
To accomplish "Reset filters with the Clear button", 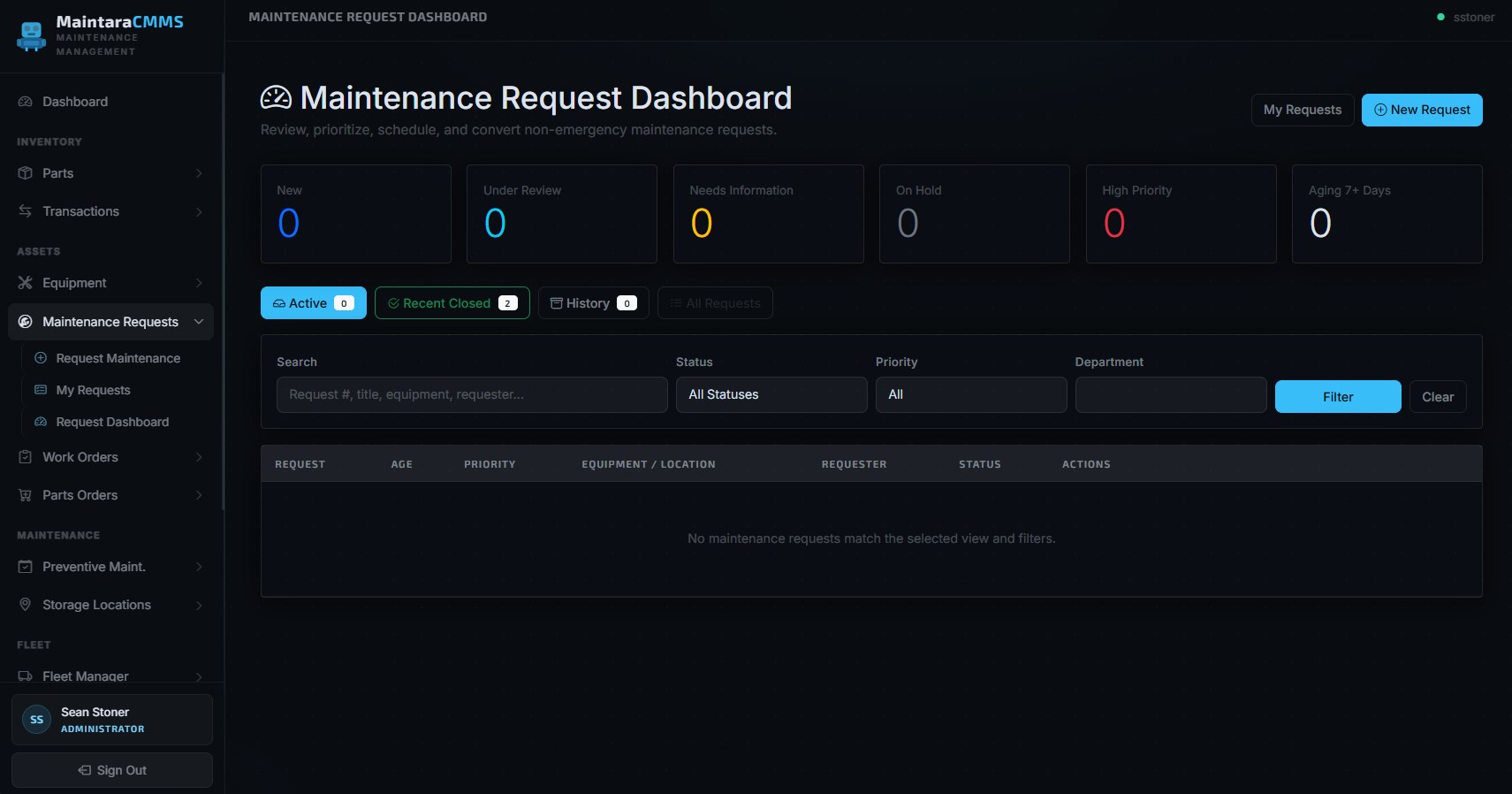I will (1438, 397).
